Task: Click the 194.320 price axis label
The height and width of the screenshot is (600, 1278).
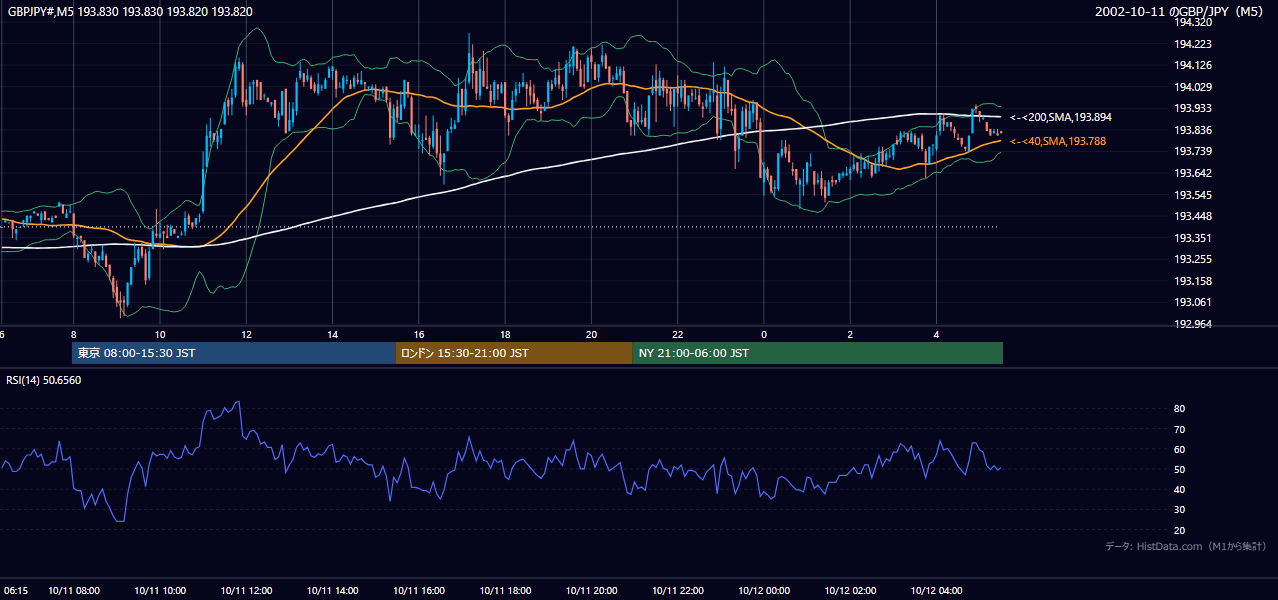Action: point(1193,22)
